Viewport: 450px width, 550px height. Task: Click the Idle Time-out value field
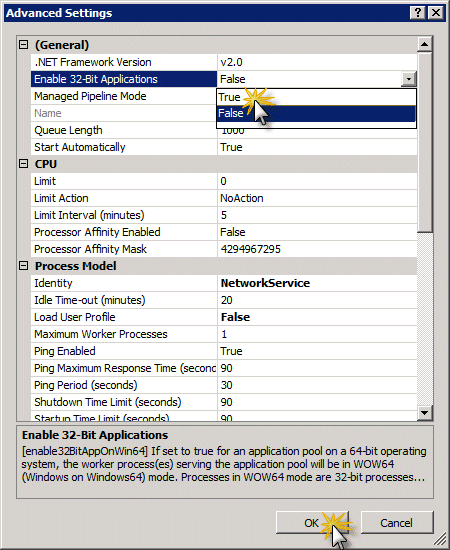point(317,300)
